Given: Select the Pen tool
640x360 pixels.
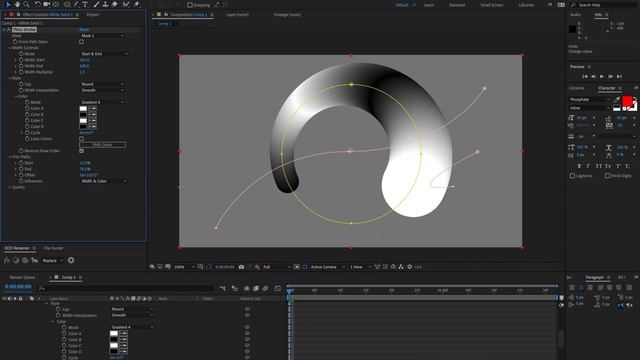Looking at the screenshot, I should click(76, 4).
